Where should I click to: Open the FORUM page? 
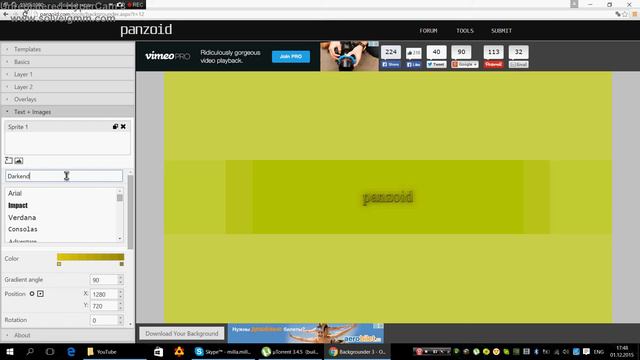428,31
